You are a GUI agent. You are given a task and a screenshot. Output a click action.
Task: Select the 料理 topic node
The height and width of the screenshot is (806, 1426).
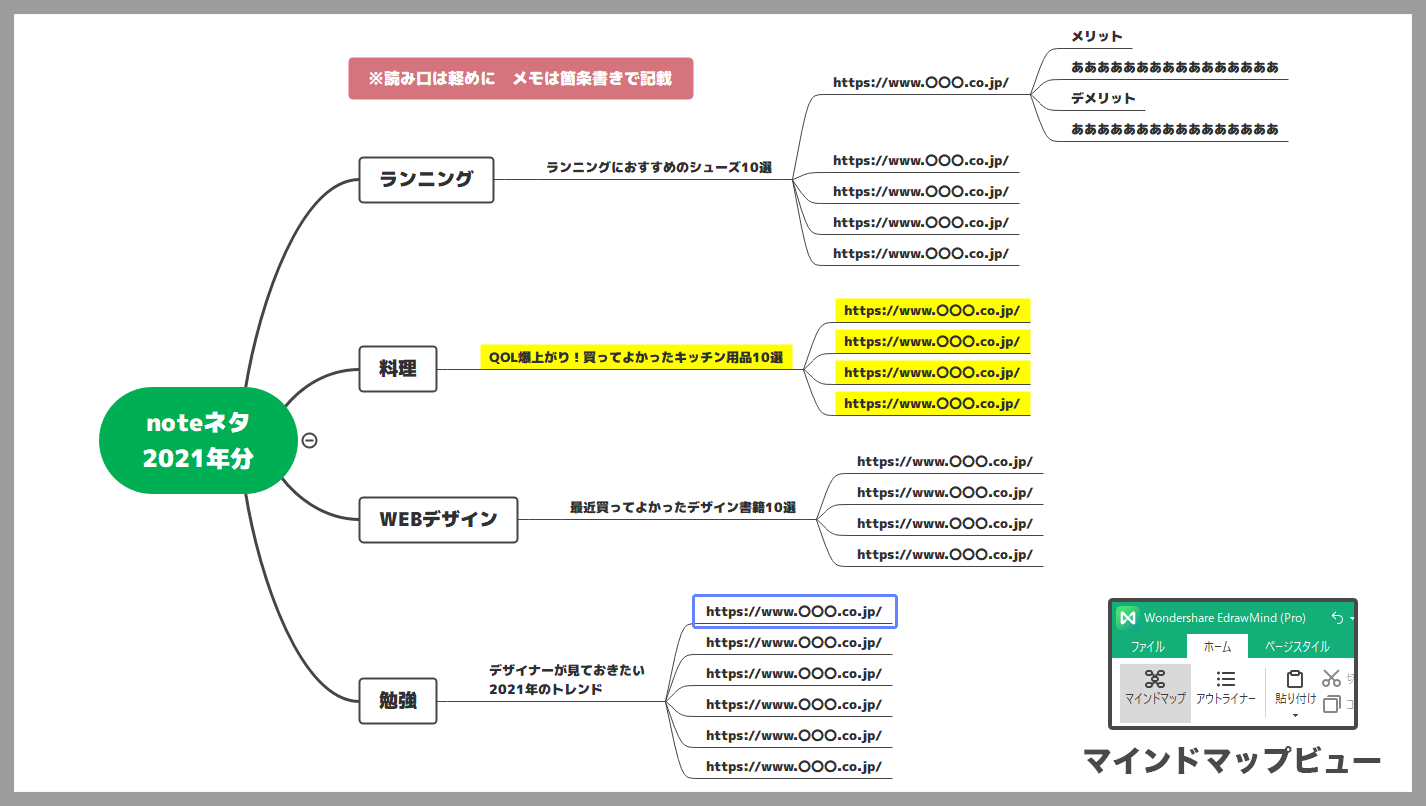pyautogui.click(x=398, y=369)
